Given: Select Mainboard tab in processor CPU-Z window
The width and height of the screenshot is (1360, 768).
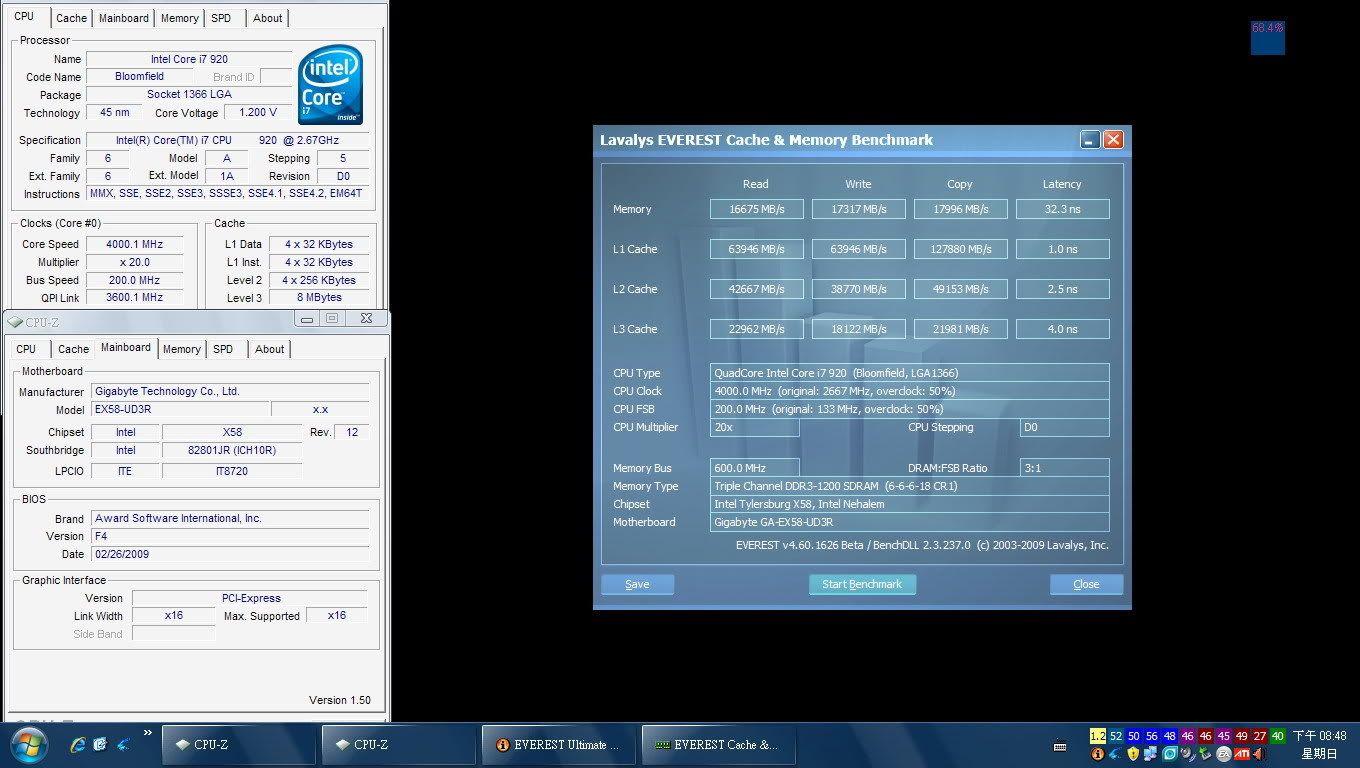Looking at the screenshot, I should pos(123,18).
